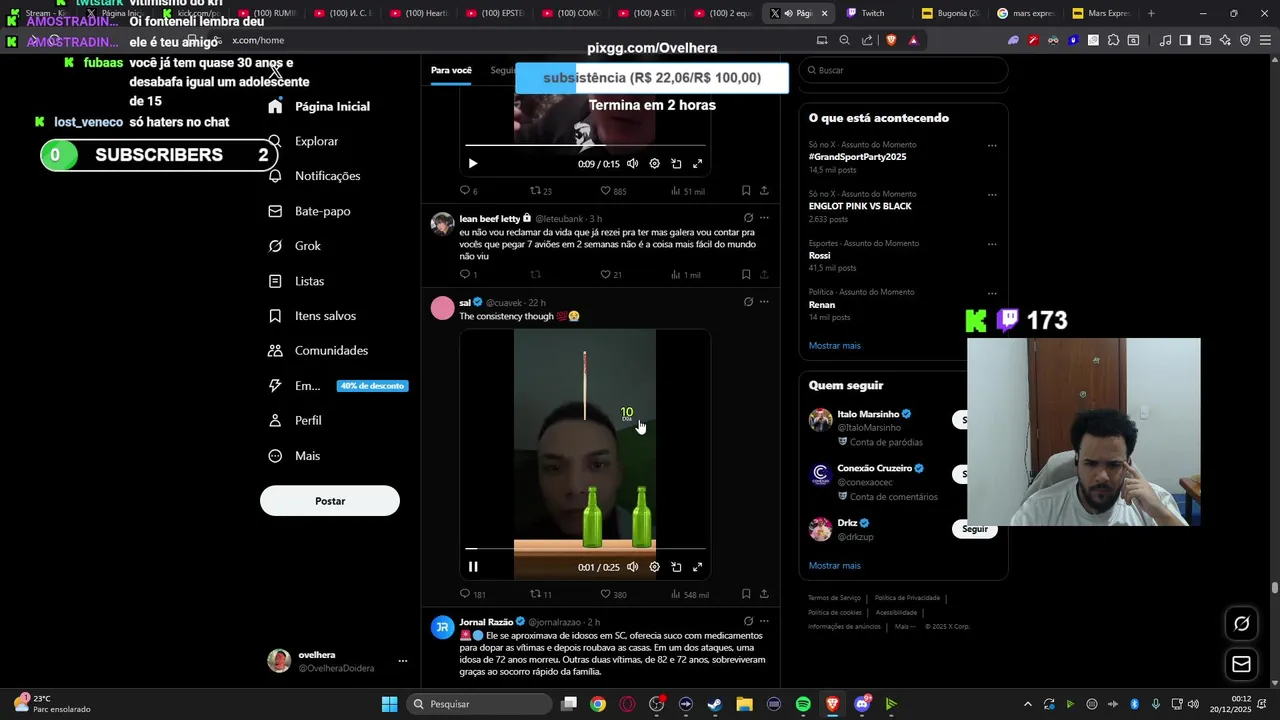Viewport: 1280px width, 720px height.
Task: Open more options on lean beef letty tweet
Action: [764, 218]
